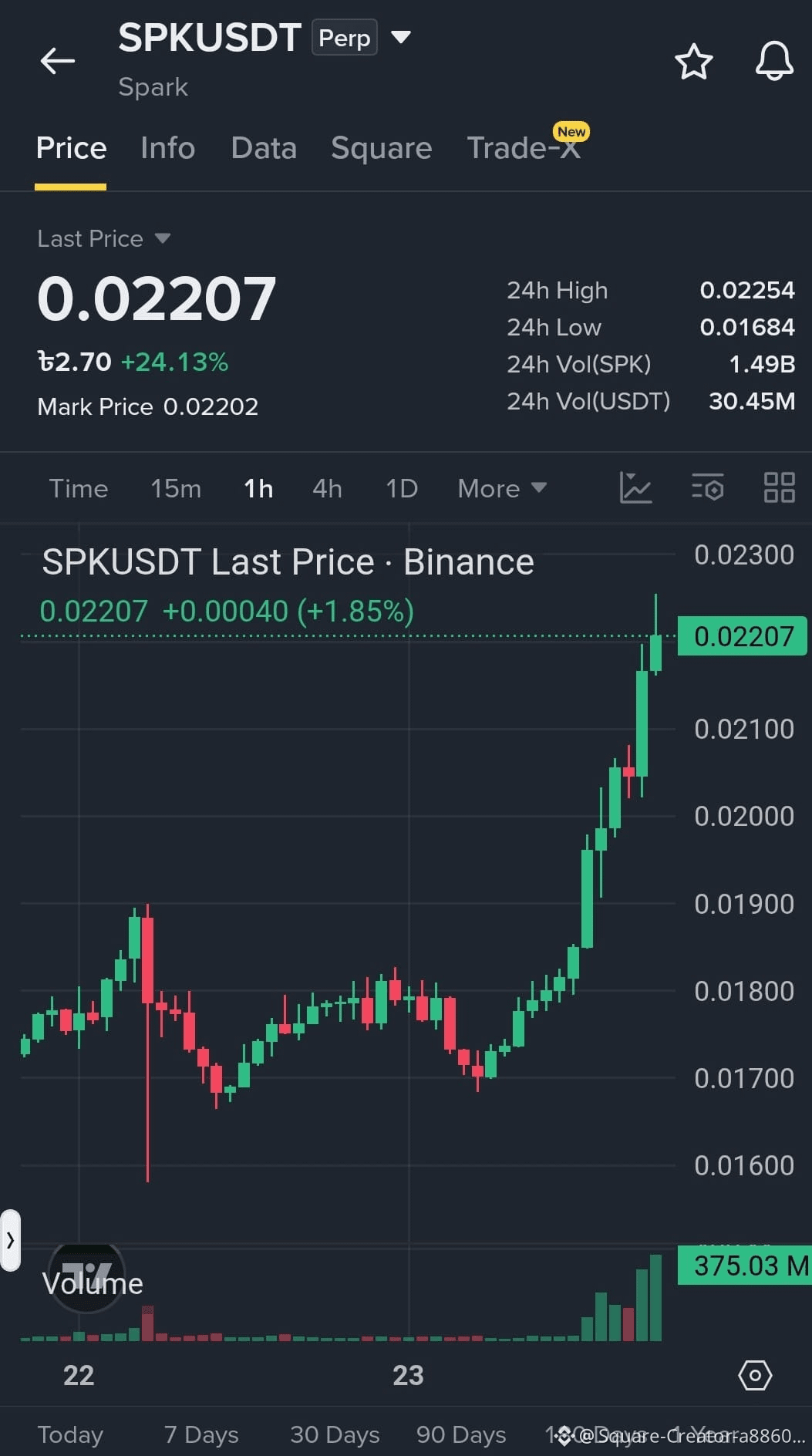The height and width of the screenshot is (1456, 812).
Task: Open the chart indicators line-graph icon
Action: 636,488
